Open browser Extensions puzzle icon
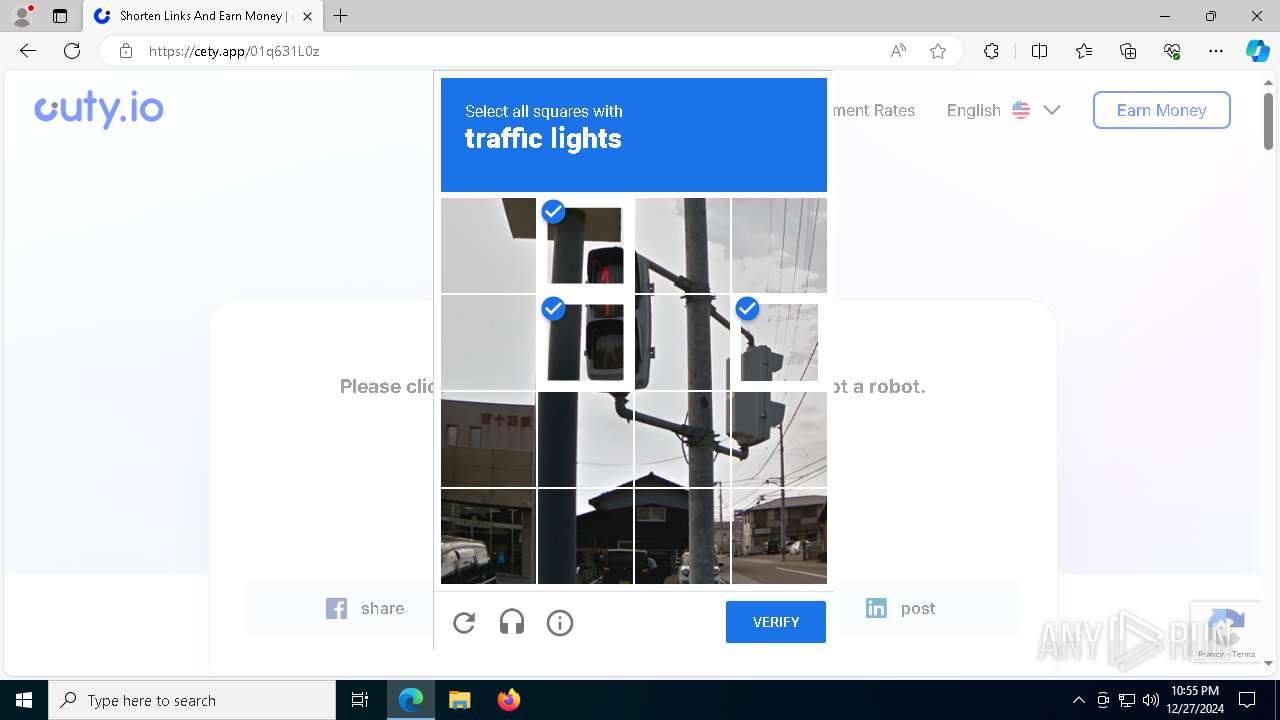Viewport: 1280px width, 720px height. coord(991,51)
